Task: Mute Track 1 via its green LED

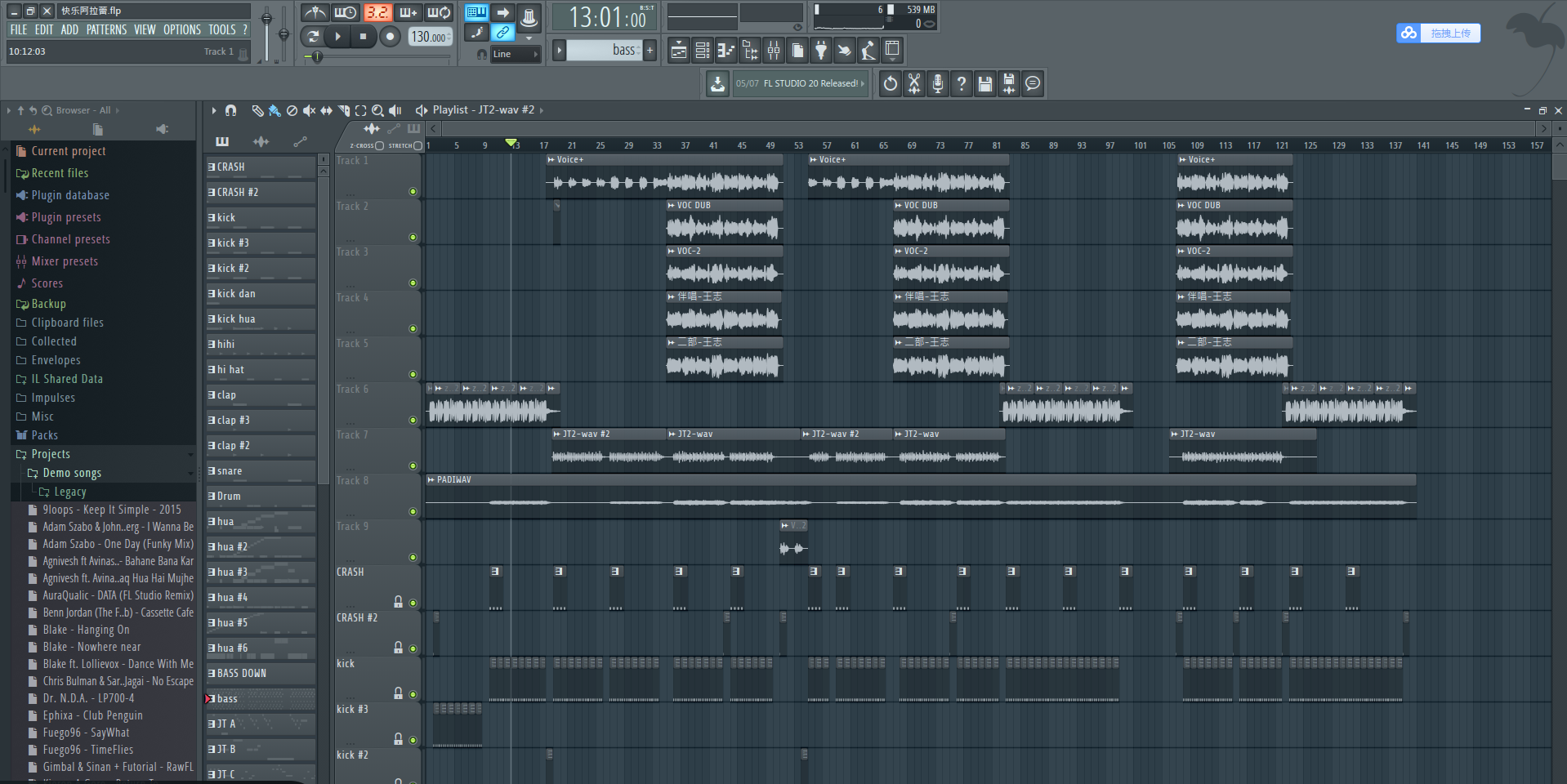Action: tap(413, 192)
